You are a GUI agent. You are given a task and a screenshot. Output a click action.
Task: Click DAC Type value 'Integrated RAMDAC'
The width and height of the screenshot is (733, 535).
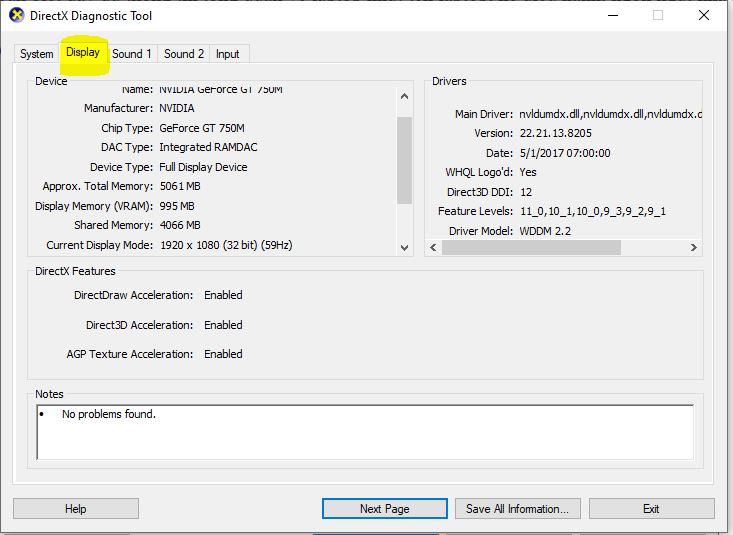click(x=208, y=147)
